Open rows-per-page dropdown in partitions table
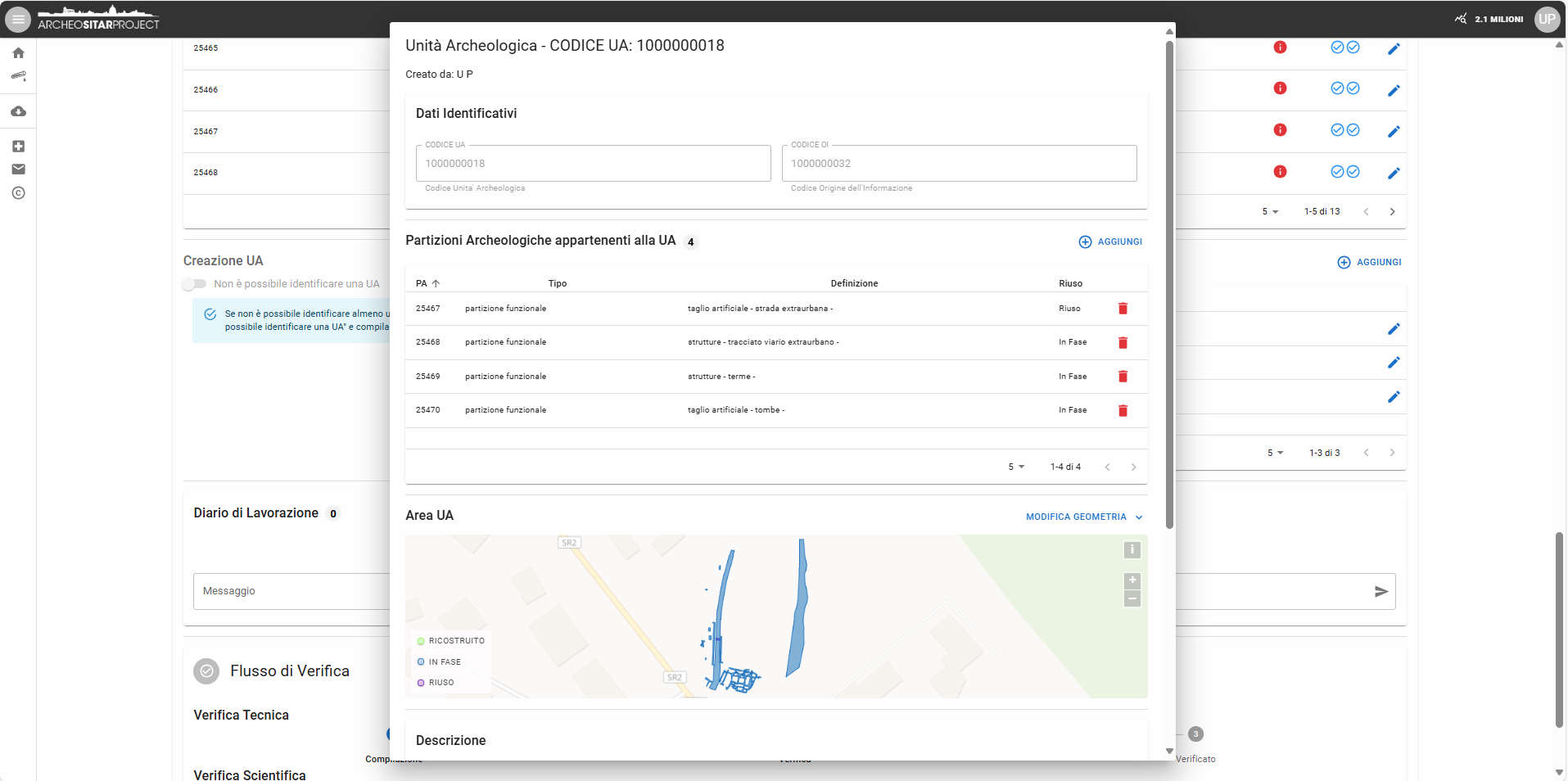The height and width of the screenshot is (781, 1568). click(1016, 467)
